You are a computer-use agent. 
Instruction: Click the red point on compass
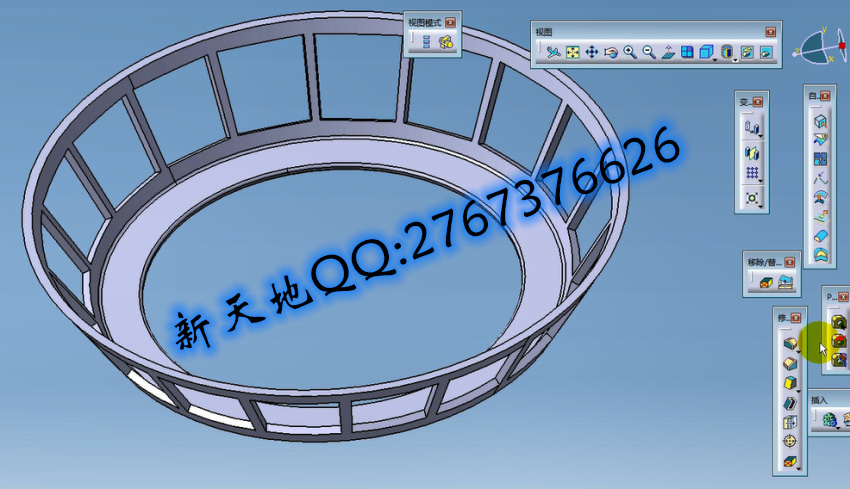pos(842,46)
